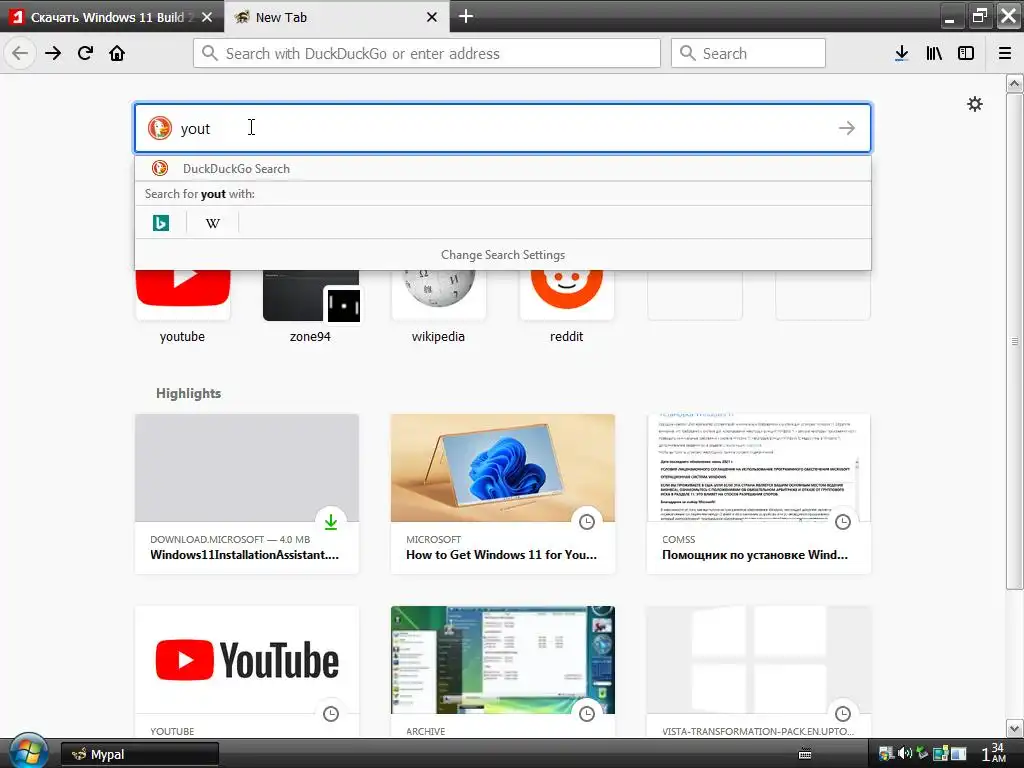Screen dimensions: 1024x768
Task: Open the wikipedia top site tile
Action: [439, 307]
